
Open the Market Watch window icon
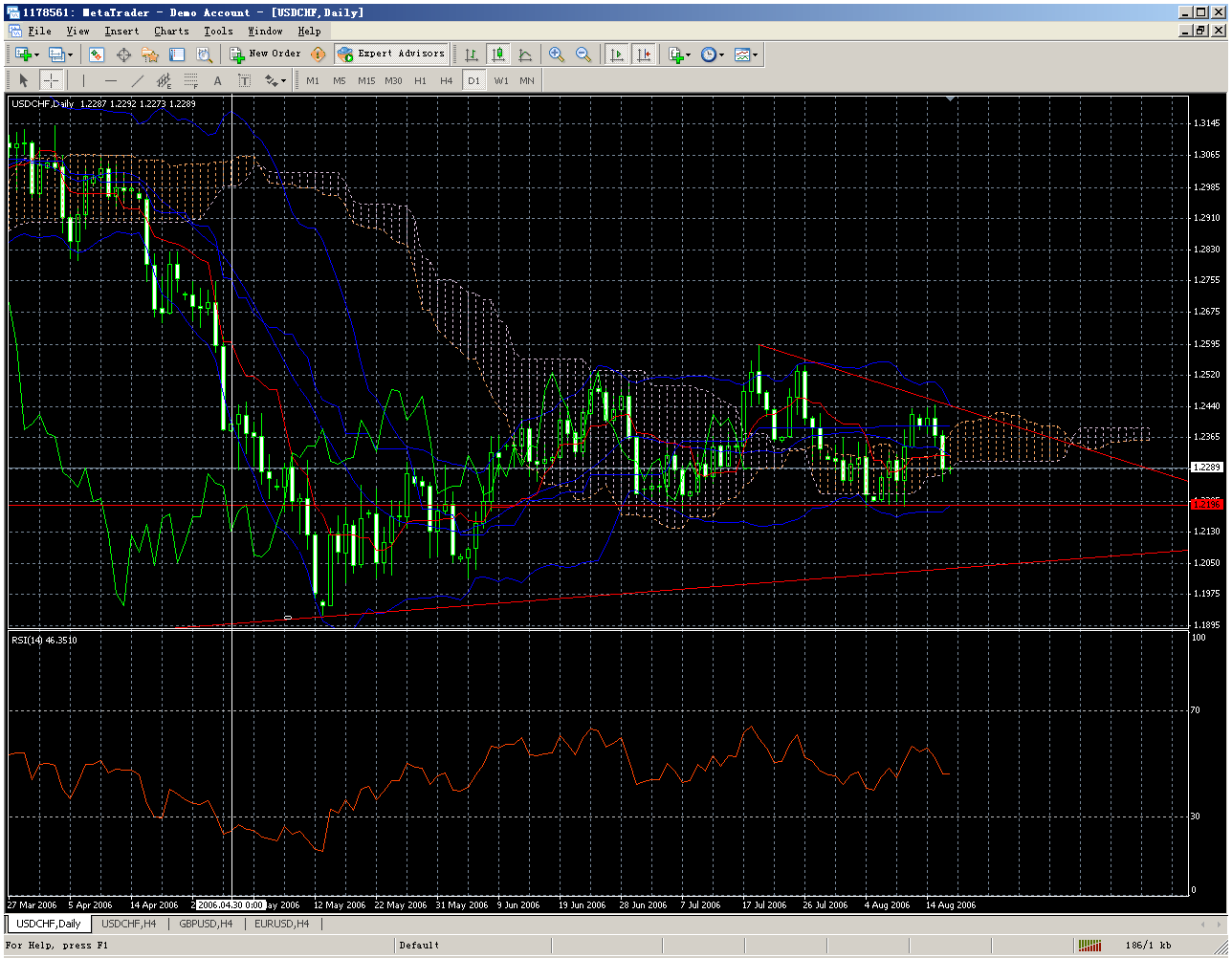(x=97, y=54)
